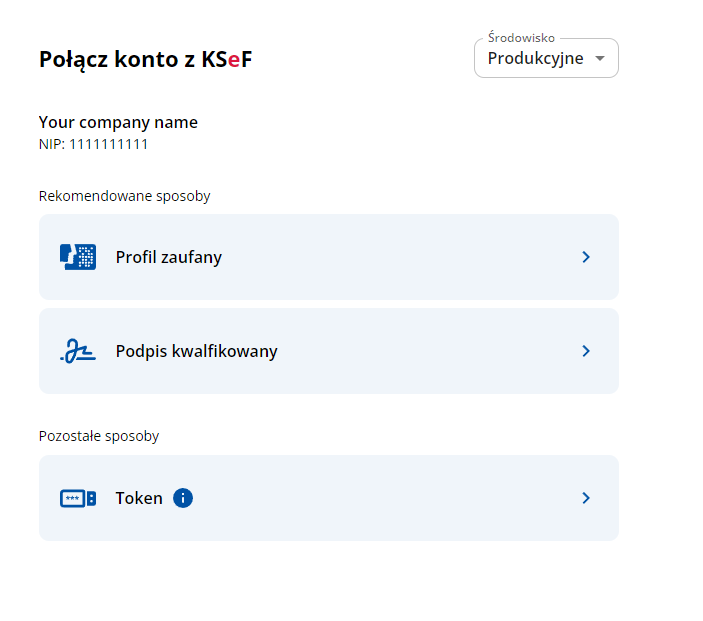Image resolution: width=703 pixels, height=621 pixels.
Task: Choose the Podpis kwalifikowany label
Action: (x=196, y=351)
